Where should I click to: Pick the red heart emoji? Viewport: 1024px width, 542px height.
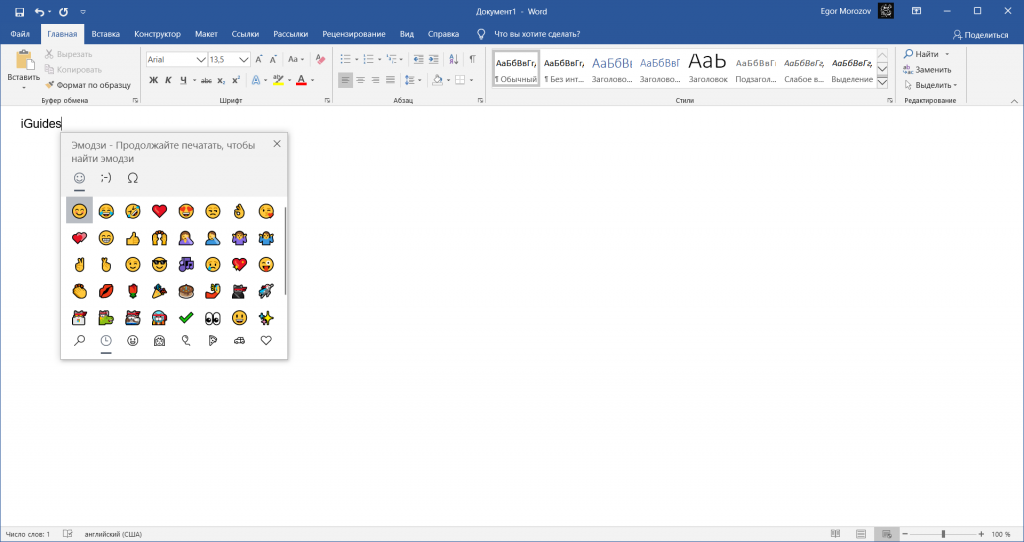coord(159,211)
